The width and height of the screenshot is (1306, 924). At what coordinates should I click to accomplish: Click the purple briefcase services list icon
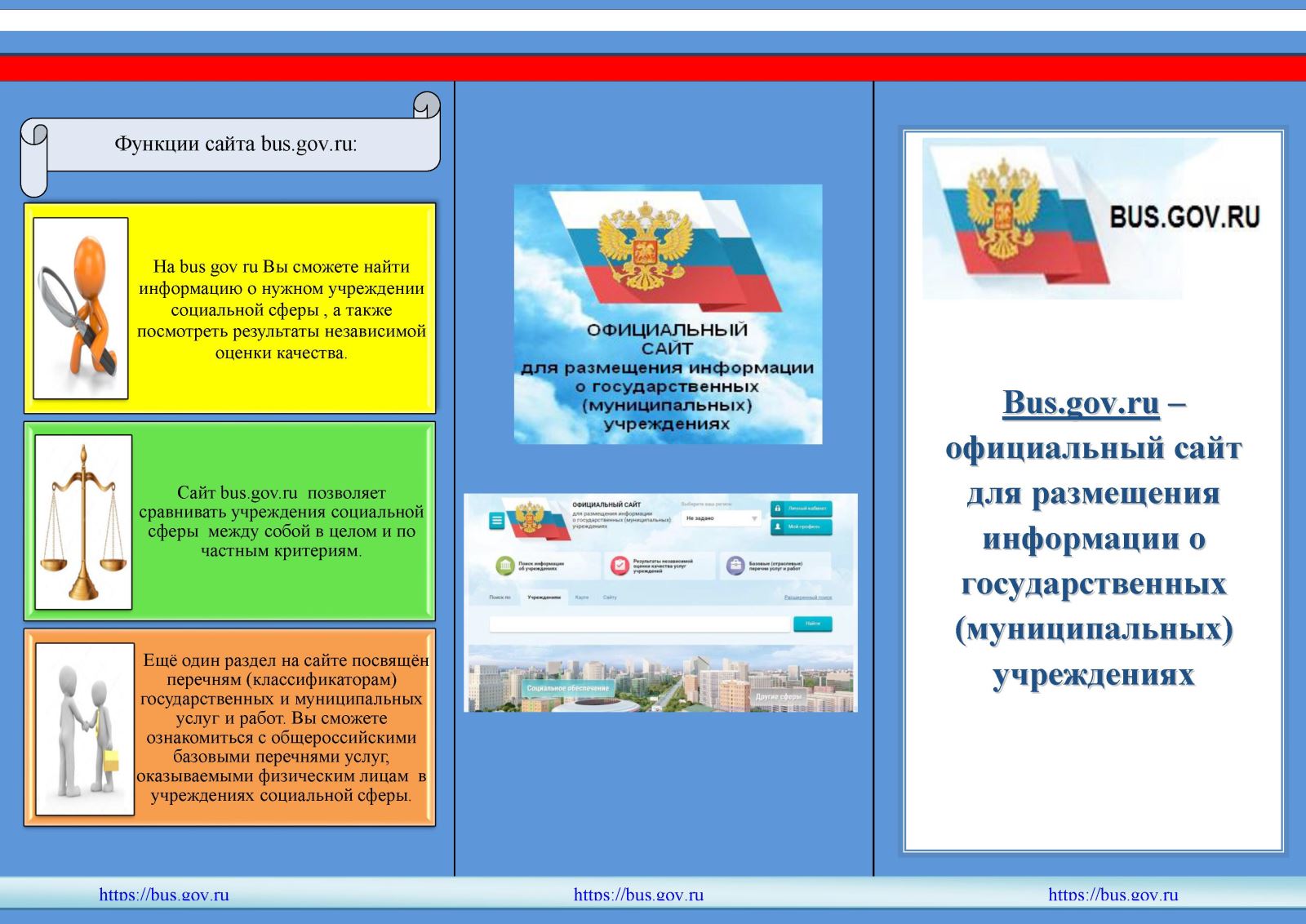point(735,565)
